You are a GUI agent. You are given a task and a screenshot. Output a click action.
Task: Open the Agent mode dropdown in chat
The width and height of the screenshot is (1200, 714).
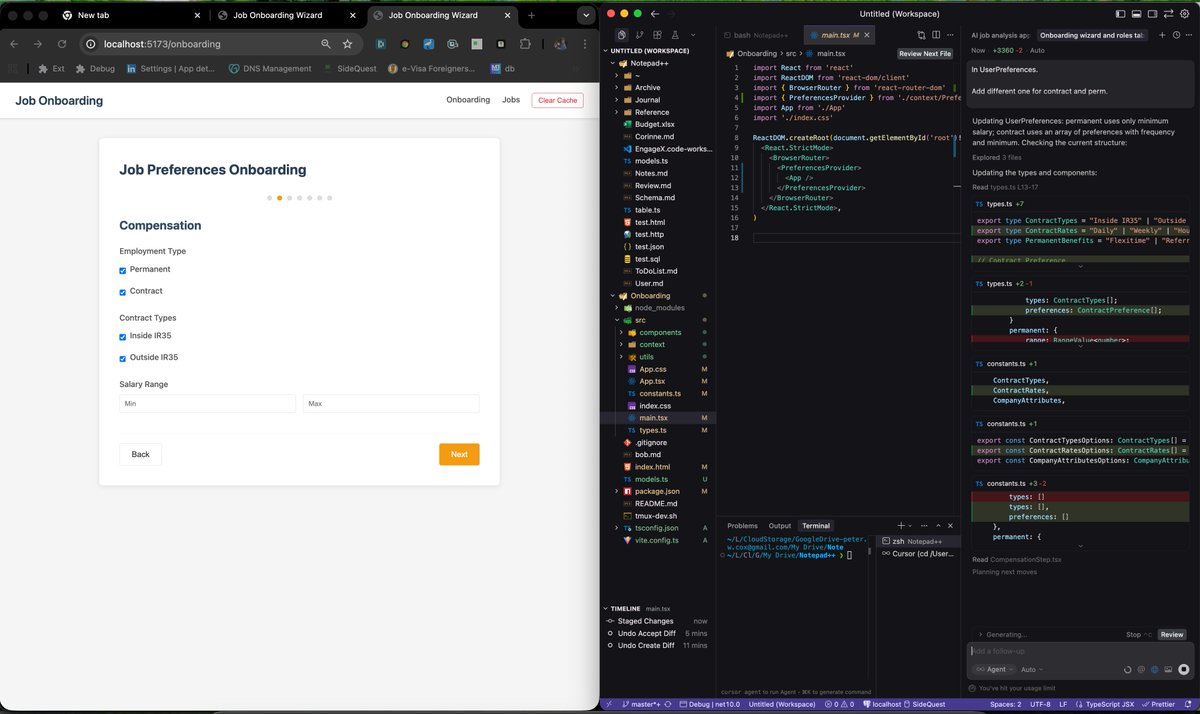[994, 669]
